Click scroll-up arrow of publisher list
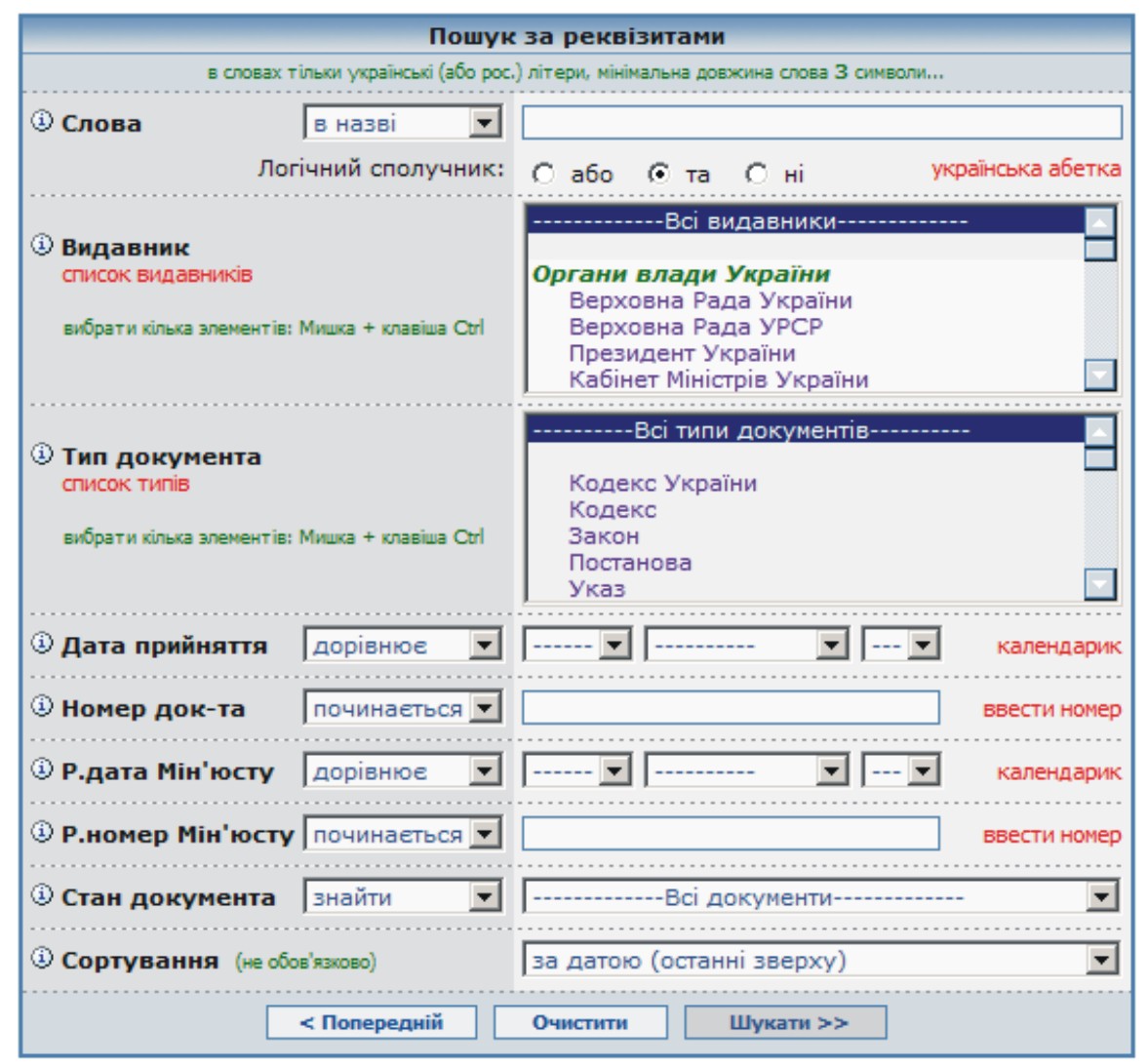The width and height of the screenshot is (1148, 1064). pyautogui.click(x=1099, y=222)
